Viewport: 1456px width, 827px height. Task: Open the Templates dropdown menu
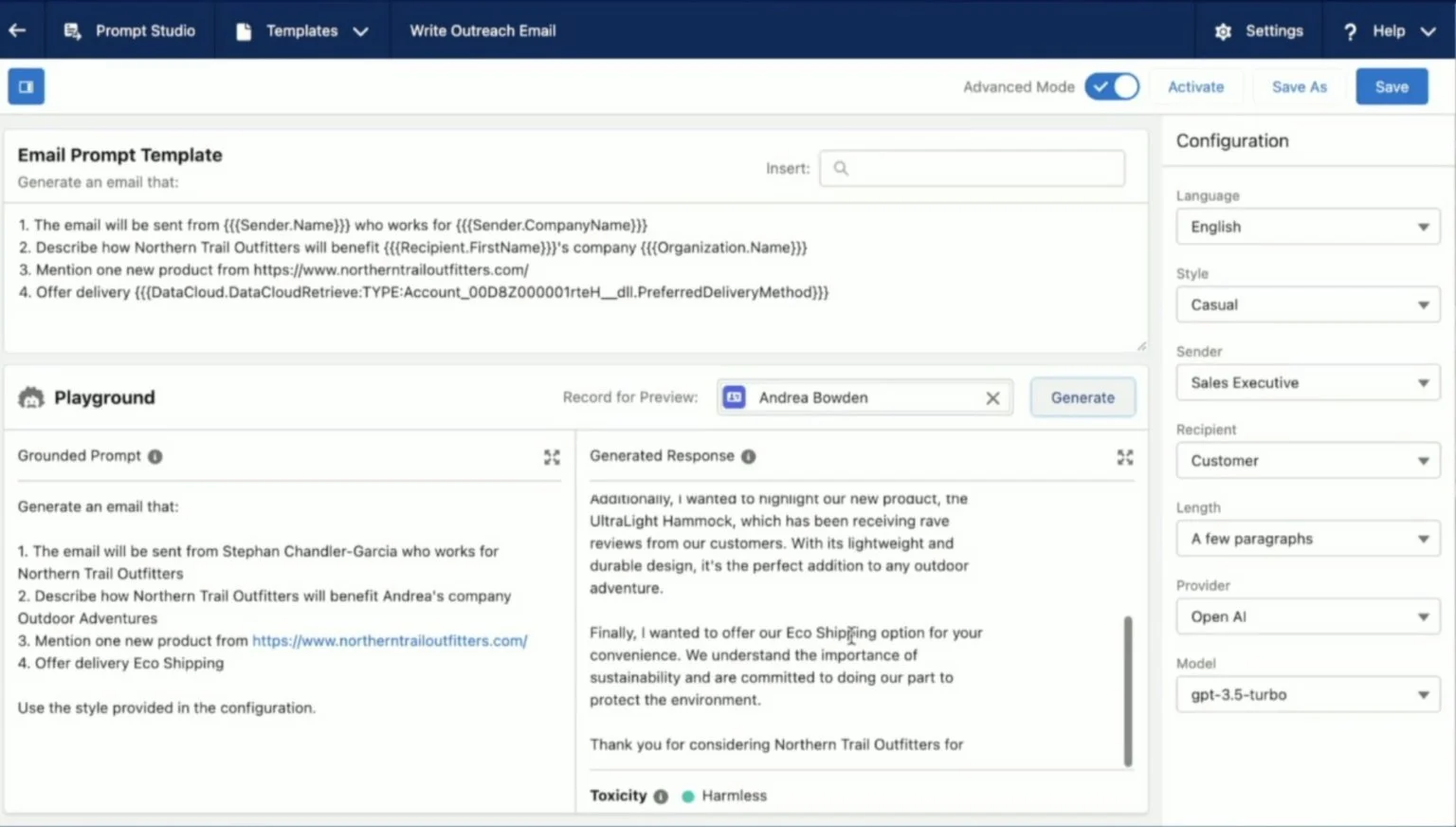click(x=301, y=30)
